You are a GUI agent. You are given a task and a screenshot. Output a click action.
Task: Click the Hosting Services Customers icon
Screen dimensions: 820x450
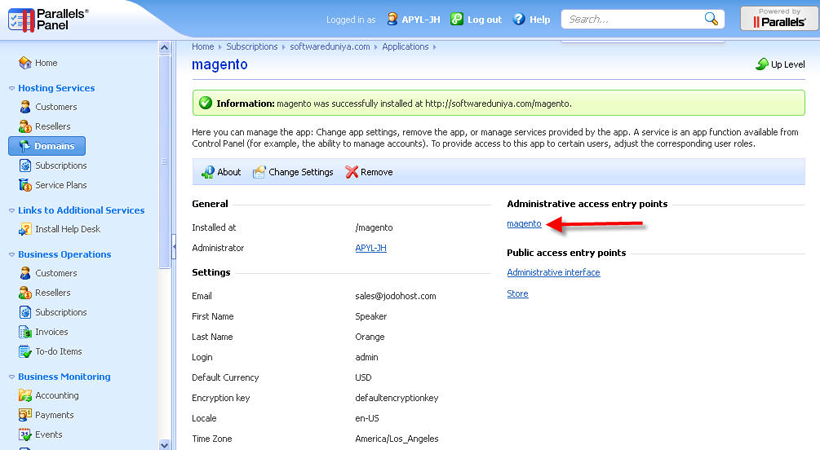[25, 107]
